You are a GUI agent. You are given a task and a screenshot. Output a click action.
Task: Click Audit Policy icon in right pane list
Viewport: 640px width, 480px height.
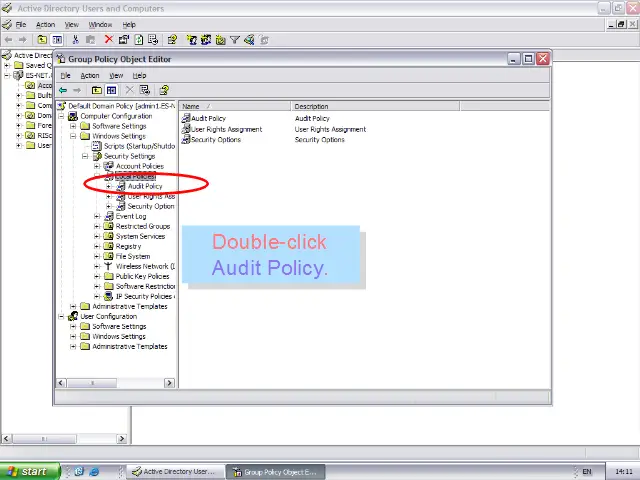(186, 118)
